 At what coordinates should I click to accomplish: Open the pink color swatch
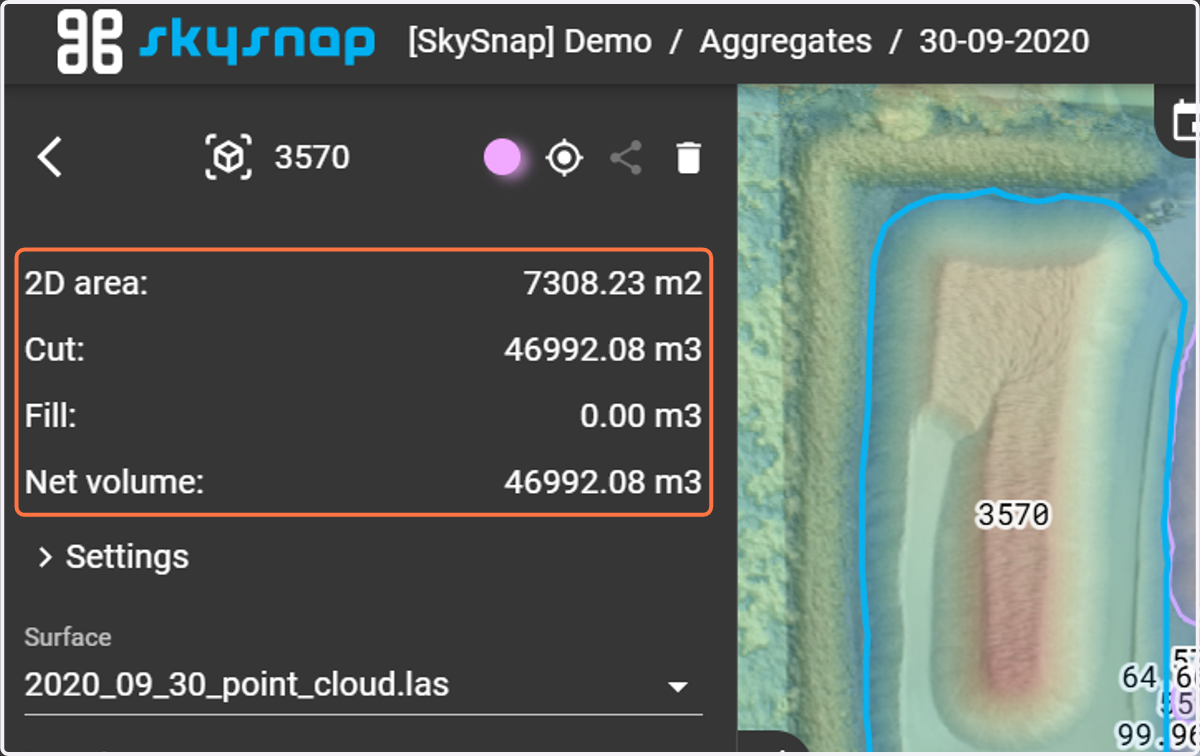(502, 158)
